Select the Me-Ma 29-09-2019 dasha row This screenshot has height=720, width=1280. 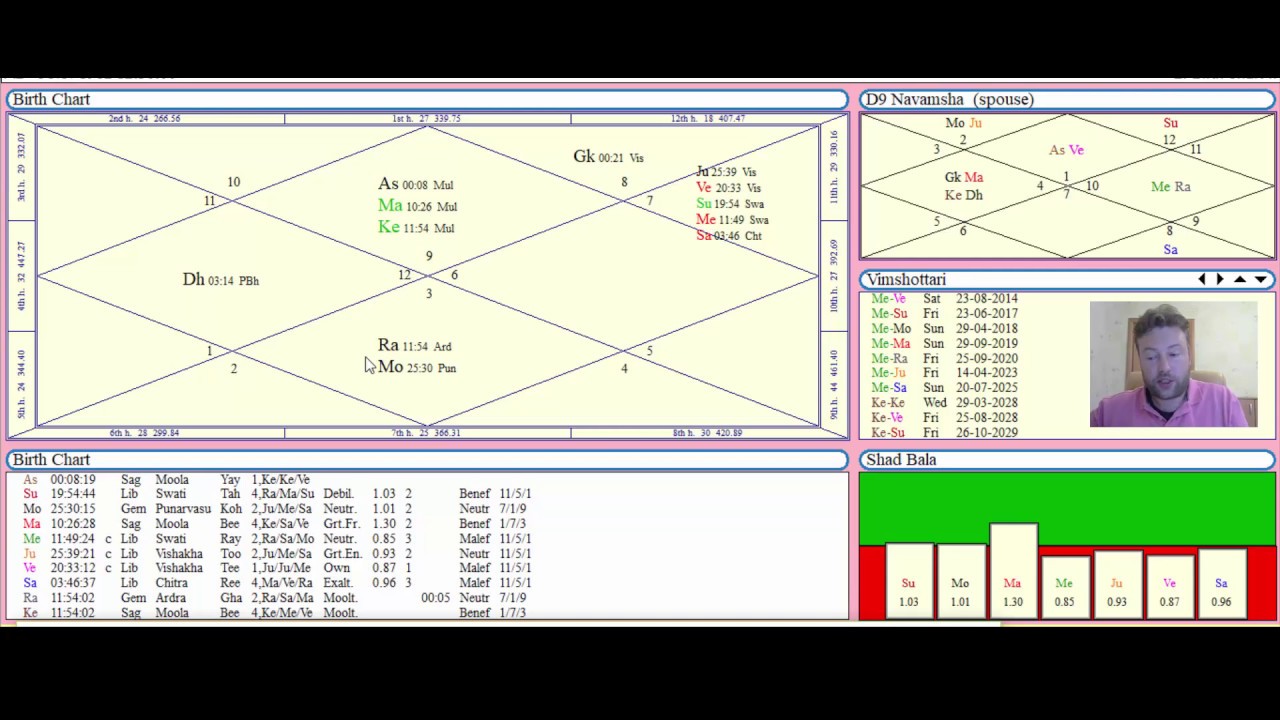point(944,343)
